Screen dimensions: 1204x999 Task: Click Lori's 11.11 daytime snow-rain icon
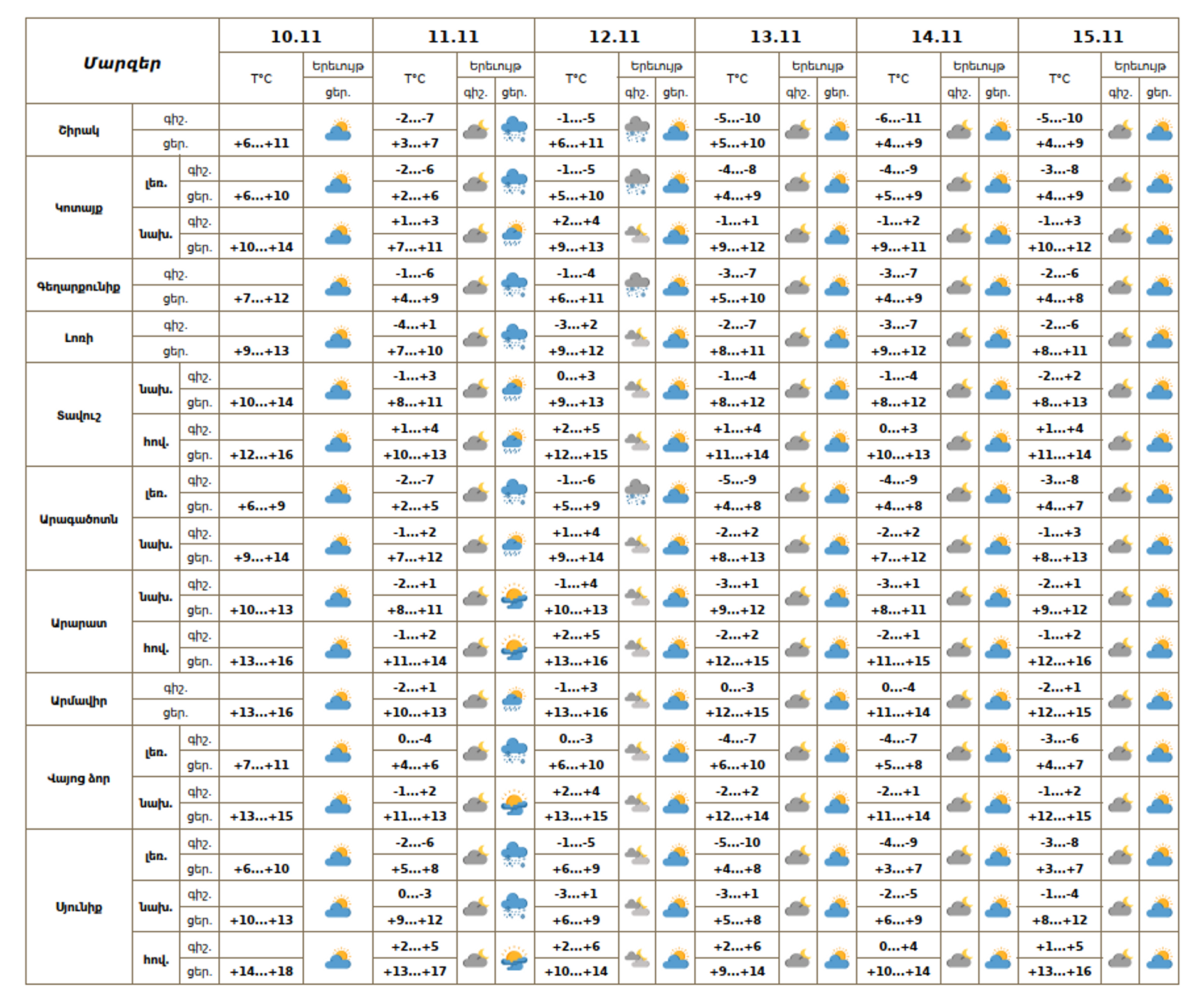tap(514, 337)
